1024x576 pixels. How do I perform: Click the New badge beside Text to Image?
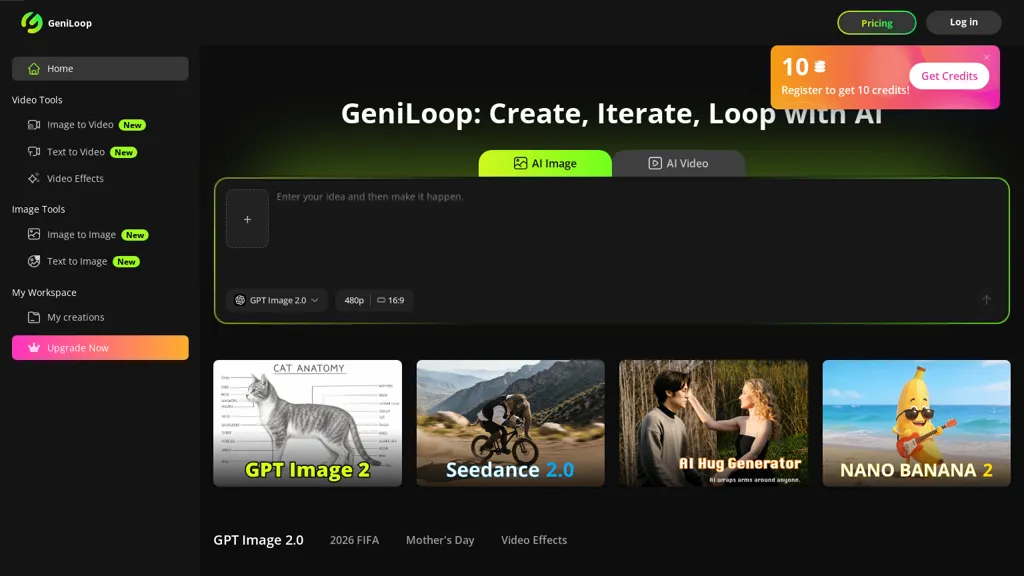[127, 261]
